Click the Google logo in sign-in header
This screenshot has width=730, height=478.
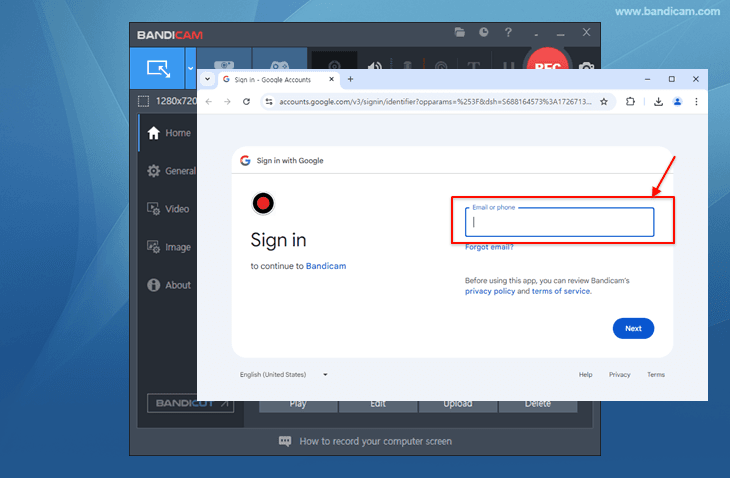click(x=245, y=161)
